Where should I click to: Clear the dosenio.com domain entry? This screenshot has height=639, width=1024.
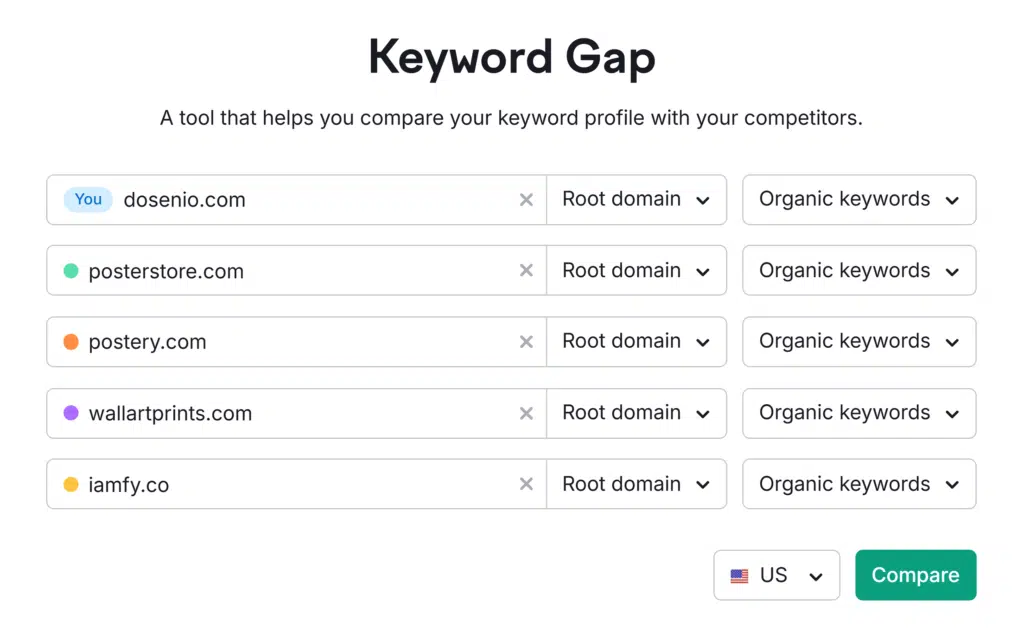pyautogui.click(x=526, y=200)
